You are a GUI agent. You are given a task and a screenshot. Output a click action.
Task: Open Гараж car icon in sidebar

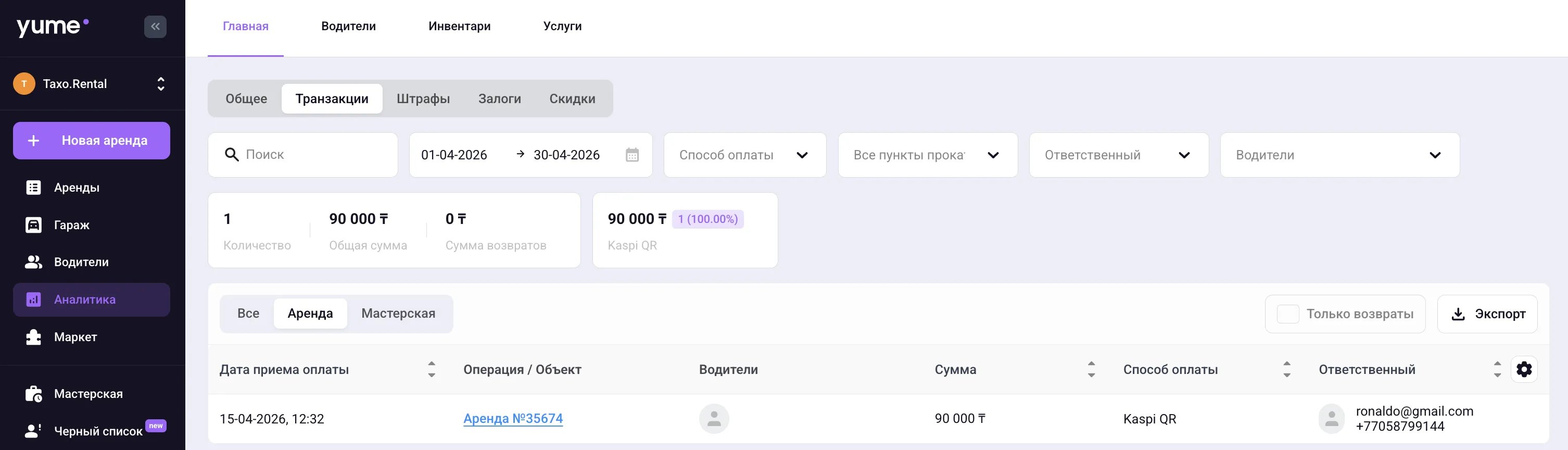pos(33,224)
